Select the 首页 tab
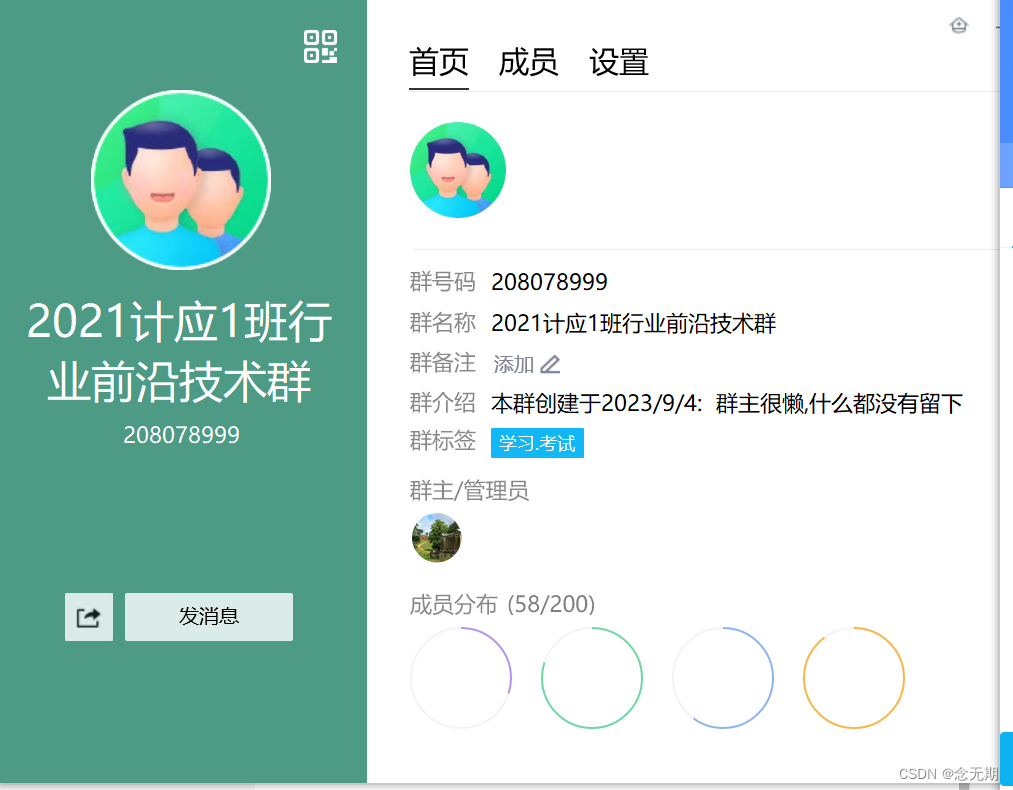Image resolution: width=1013 pixels, height=790 pixels. point(439,63)
